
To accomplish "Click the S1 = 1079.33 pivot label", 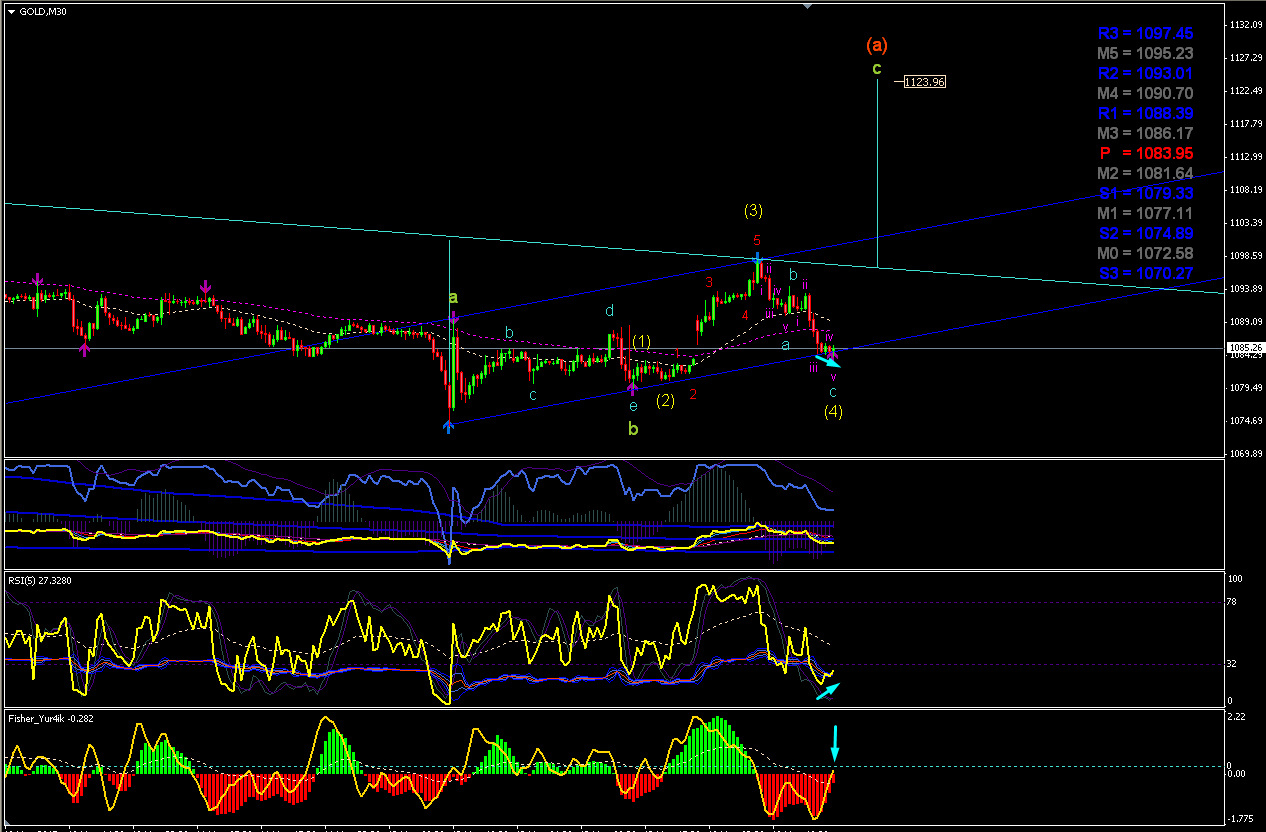I will (1145, 193).
